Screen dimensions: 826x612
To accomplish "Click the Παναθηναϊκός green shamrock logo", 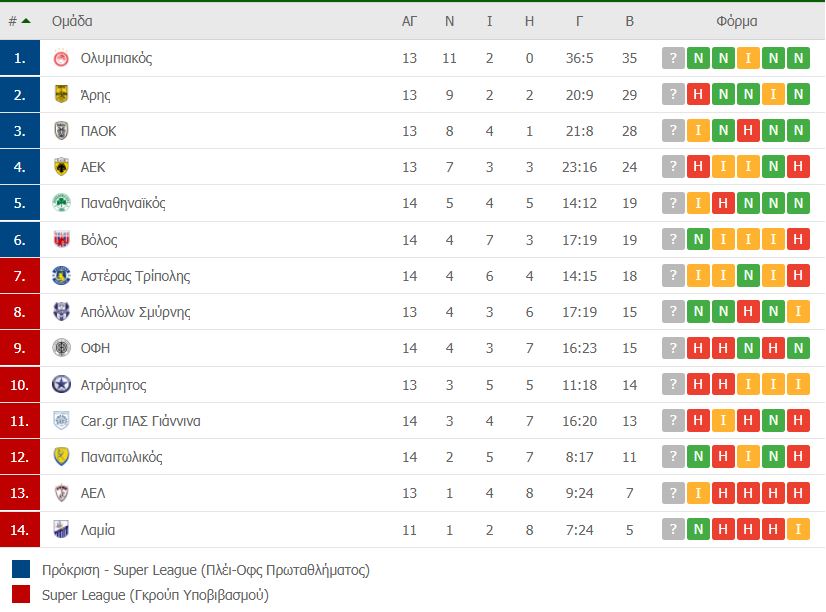I will [x=61, y=203].
